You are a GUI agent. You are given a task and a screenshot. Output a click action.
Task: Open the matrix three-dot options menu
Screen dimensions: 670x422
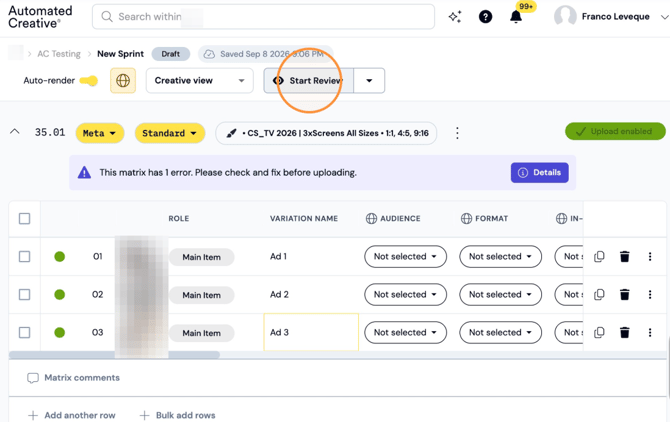[457, 133]
